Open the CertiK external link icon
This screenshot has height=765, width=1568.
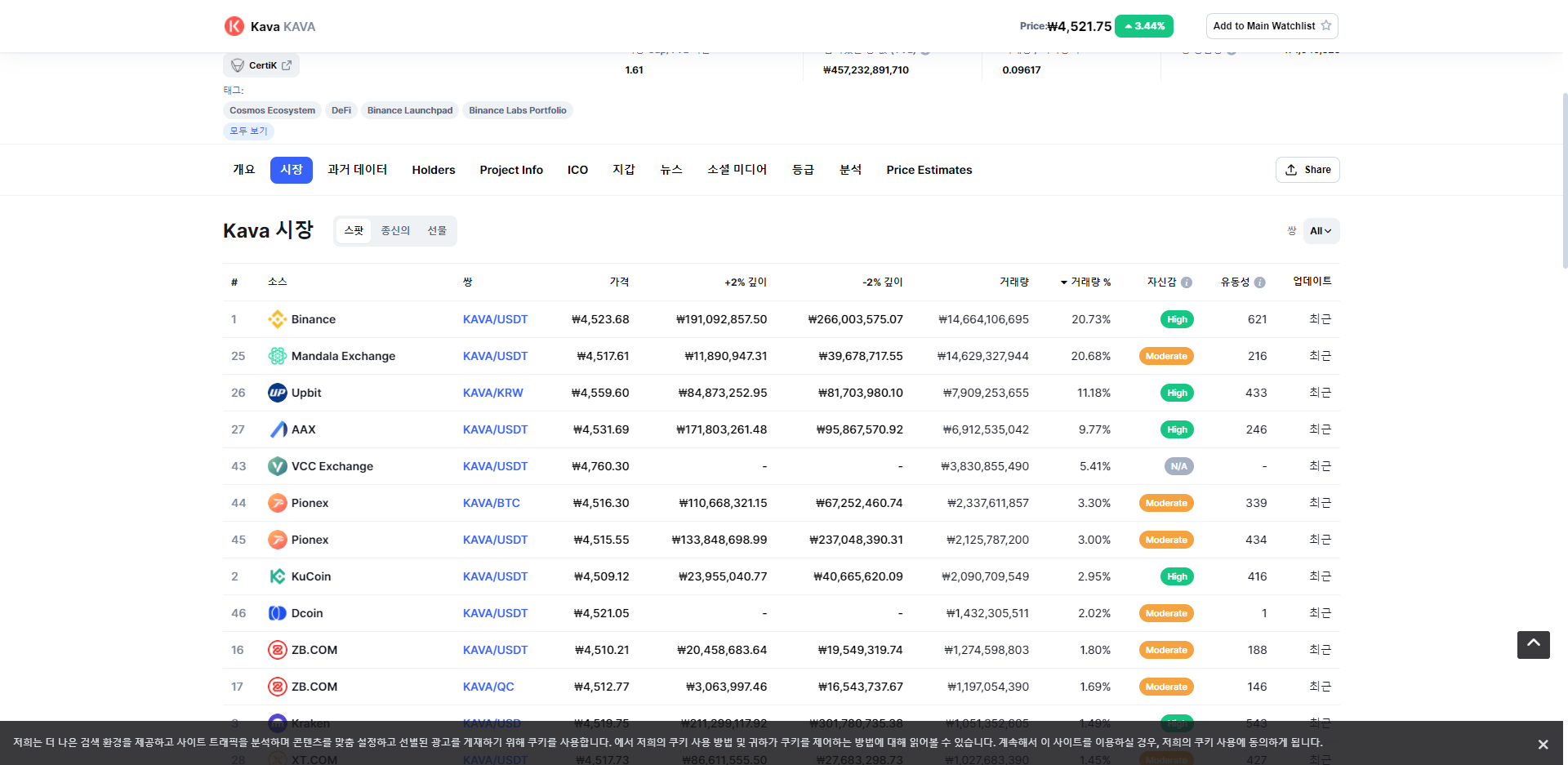coord(287,65)
